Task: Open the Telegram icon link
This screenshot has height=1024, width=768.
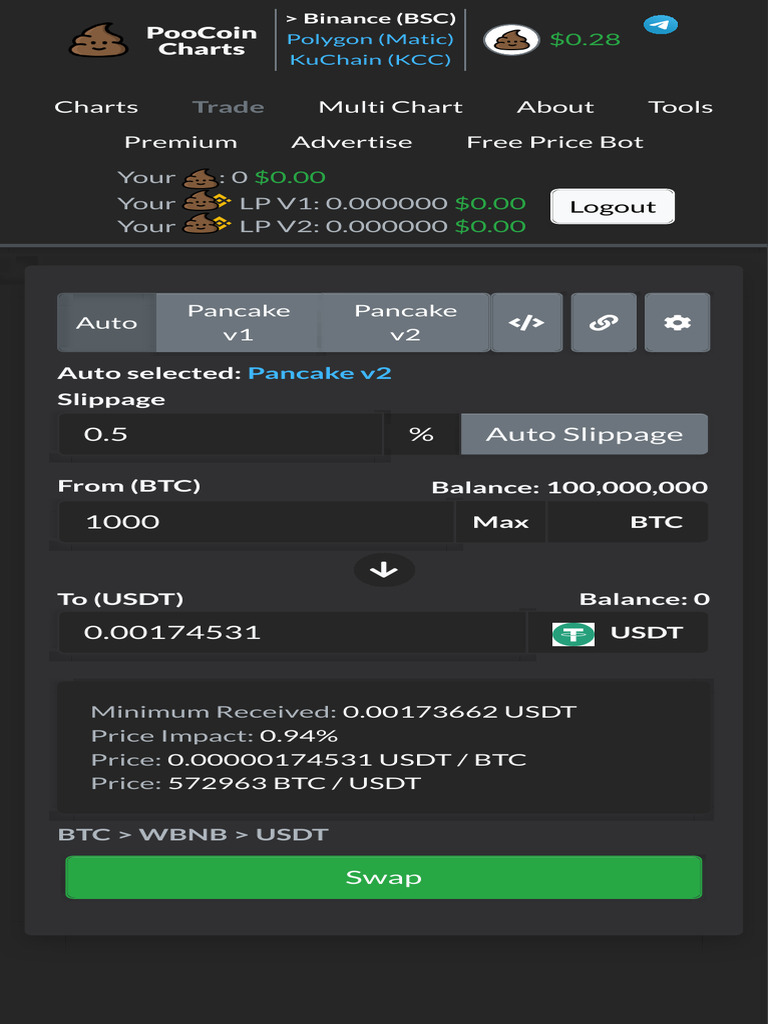Action: click(660, 25)
